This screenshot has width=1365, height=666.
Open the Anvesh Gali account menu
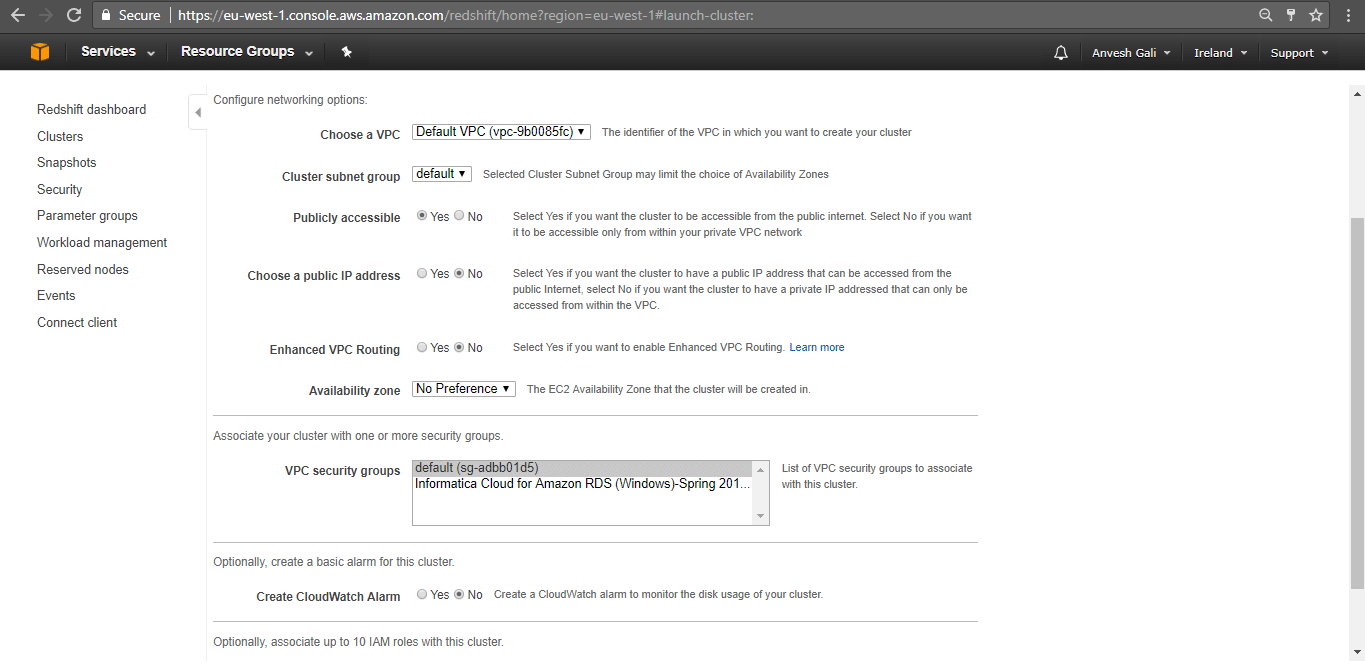click(x=1131, y=53)
